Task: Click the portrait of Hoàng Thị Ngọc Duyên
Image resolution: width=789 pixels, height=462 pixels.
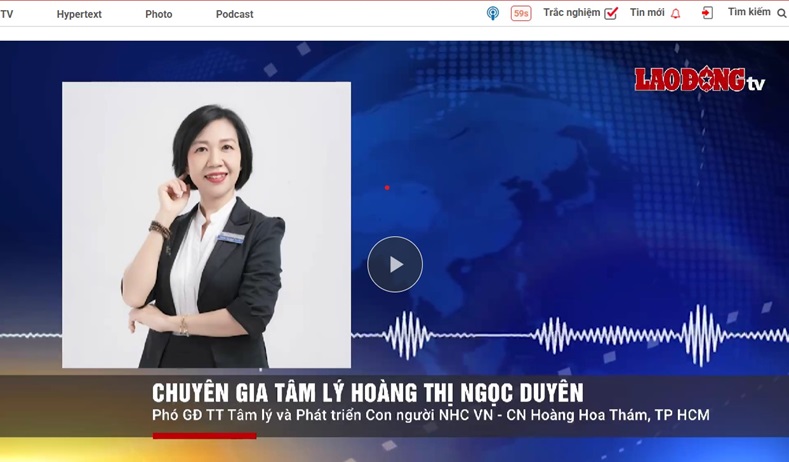Action: pos(206,225)
